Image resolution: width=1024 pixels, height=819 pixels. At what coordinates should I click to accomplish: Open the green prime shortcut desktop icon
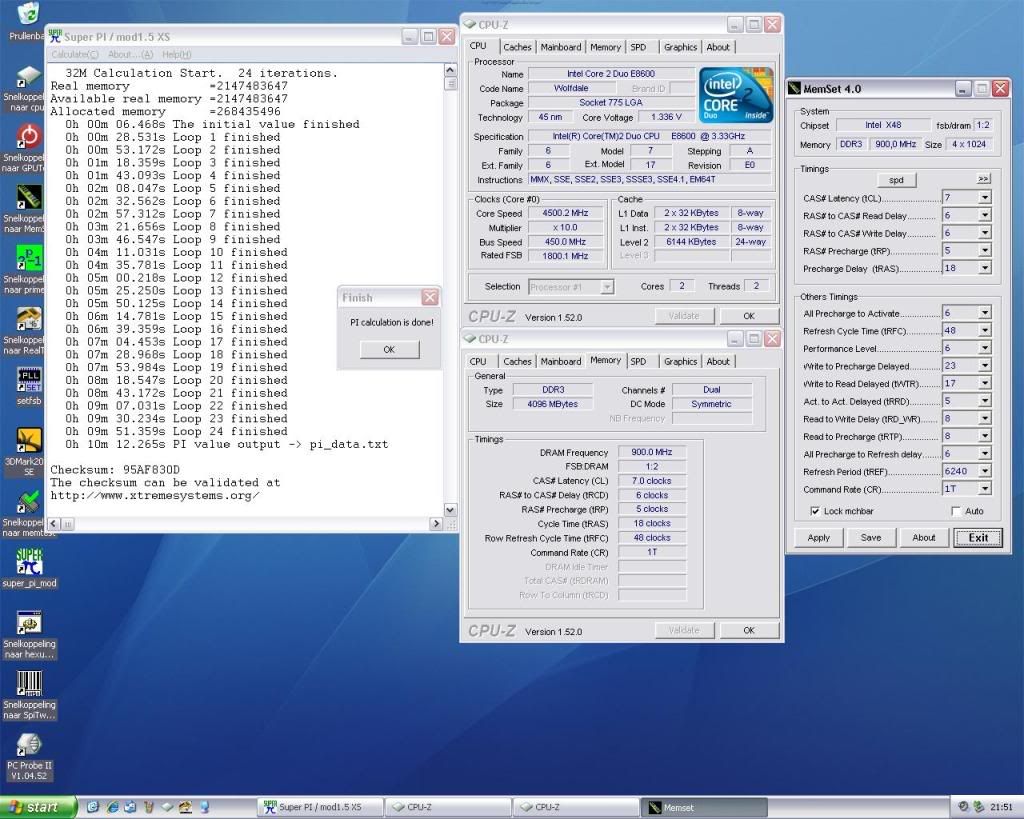[29, 259]
